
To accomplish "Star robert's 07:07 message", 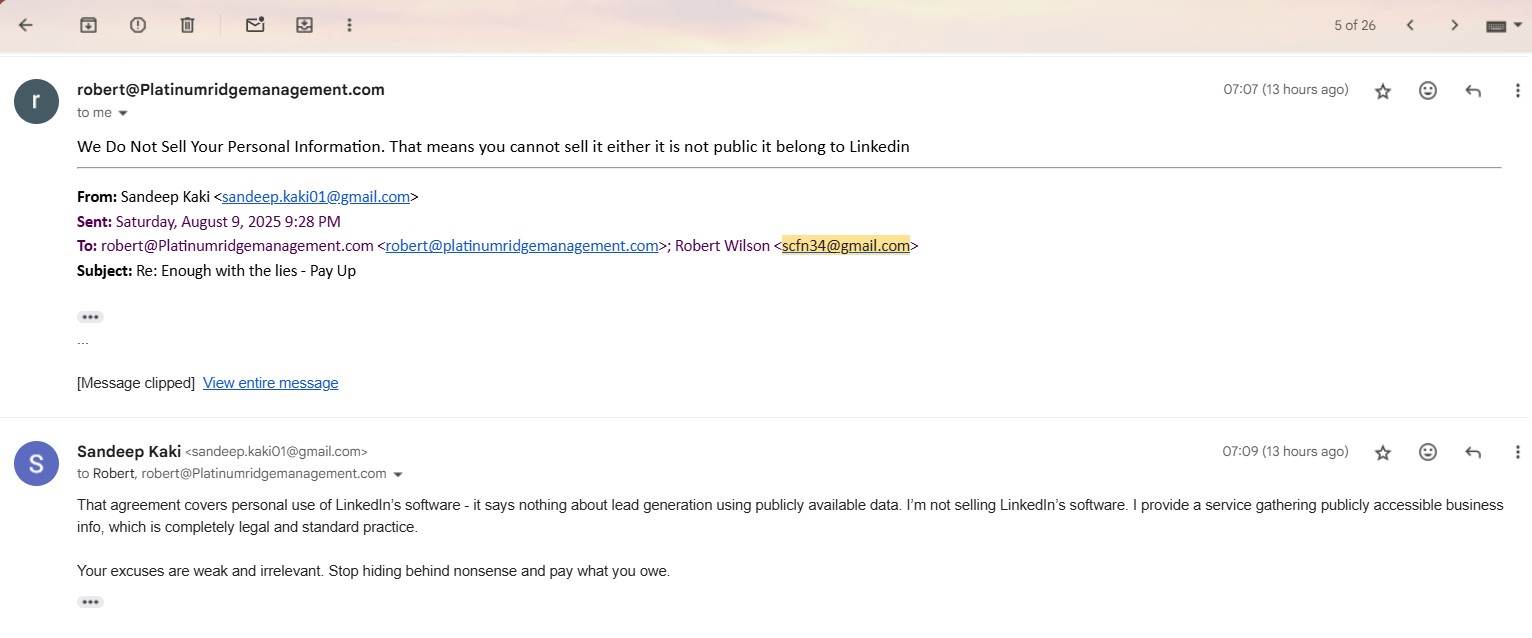I will pyautogui.click(x=1383, y=91).
